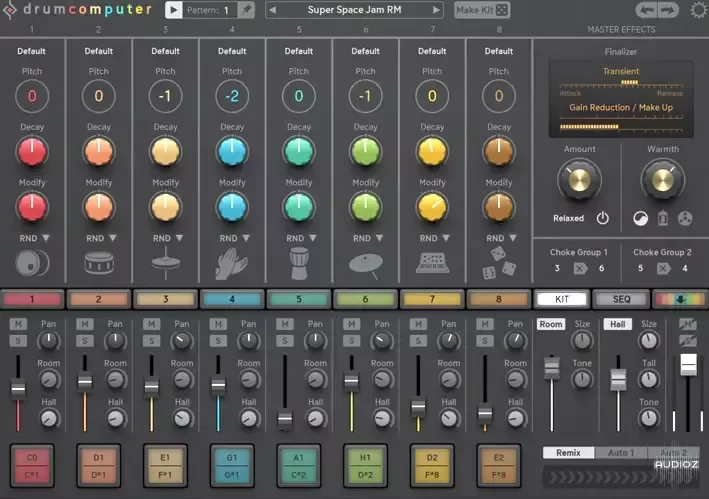Click channel 4 Pitch value -2
The image size is (709, 499).
tap(232, 96)
